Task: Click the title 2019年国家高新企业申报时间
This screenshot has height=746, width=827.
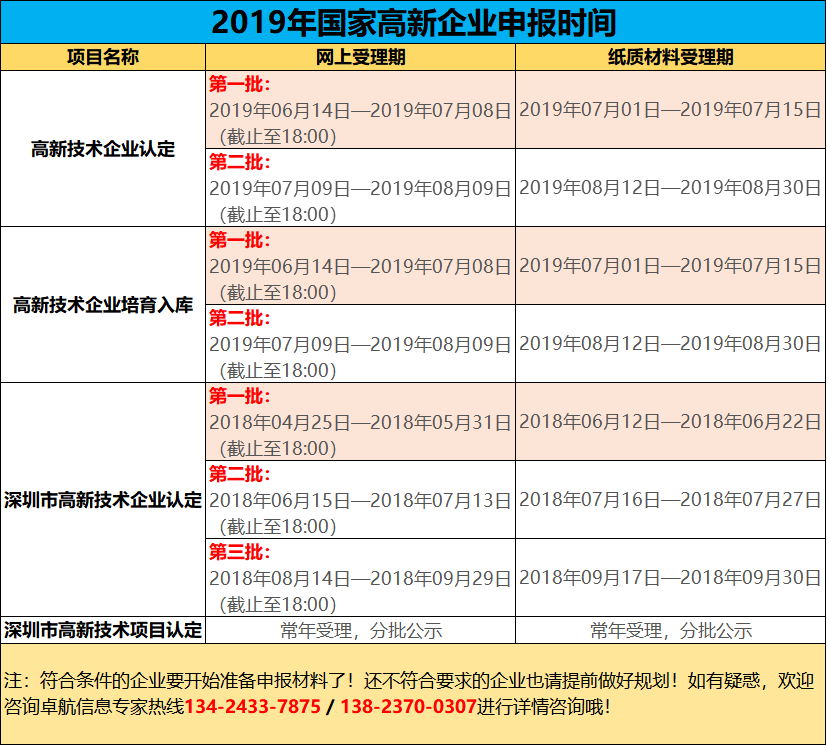Action: click(x=413, y=20)
